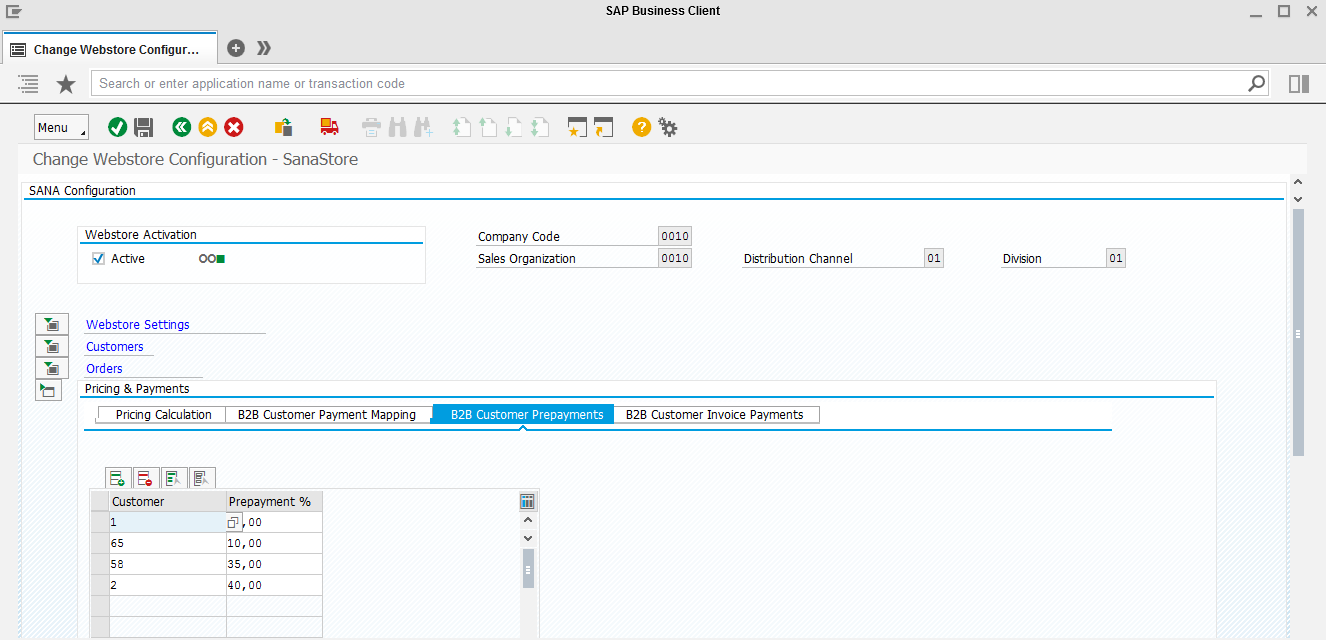Collapse the Pricing & Payments section

48,390
